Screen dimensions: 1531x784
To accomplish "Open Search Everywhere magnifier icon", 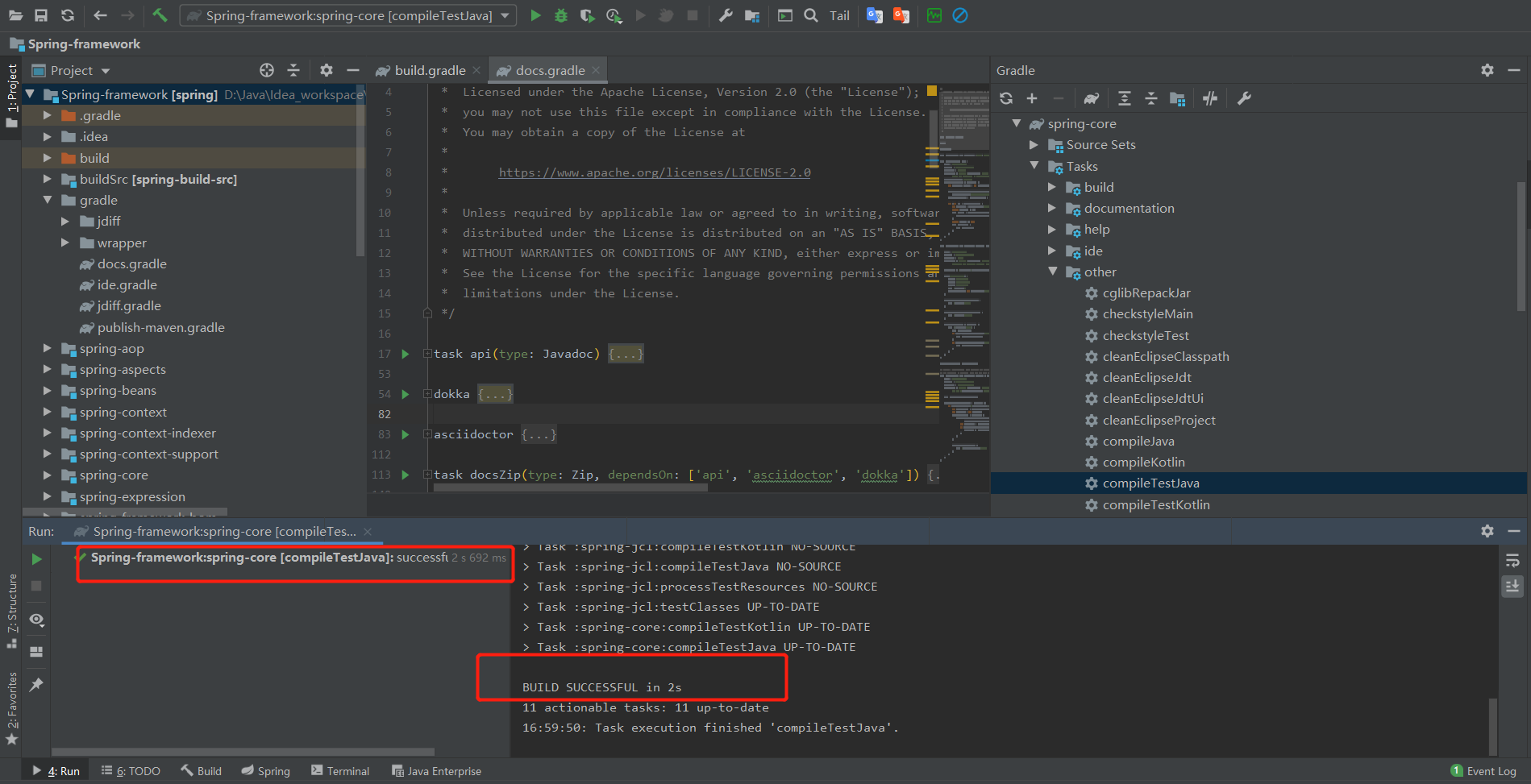I will [x=811, y=15].
